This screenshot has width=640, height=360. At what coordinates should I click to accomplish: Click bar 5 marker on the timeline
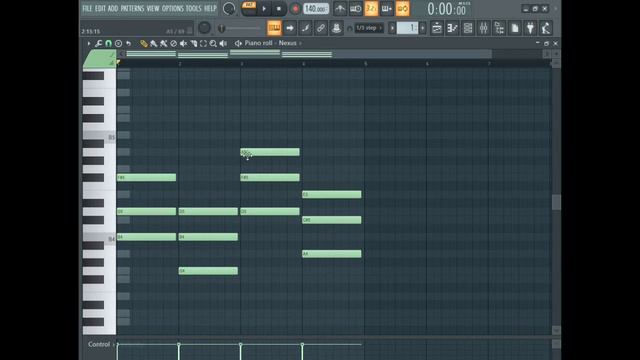[x=365, y=64]
